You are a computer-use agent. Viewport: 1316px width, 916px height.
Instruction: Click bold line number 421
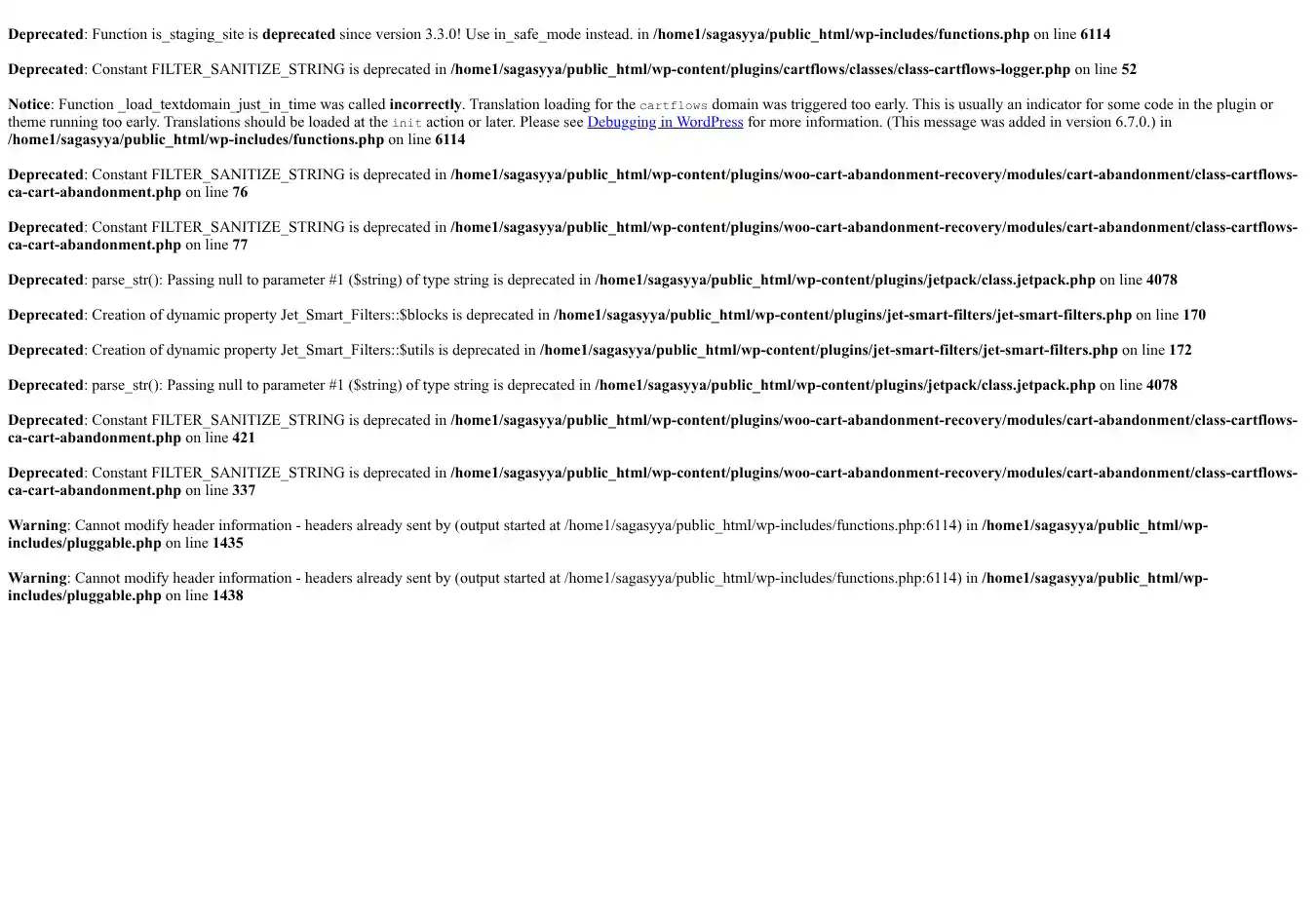point(244,438)
